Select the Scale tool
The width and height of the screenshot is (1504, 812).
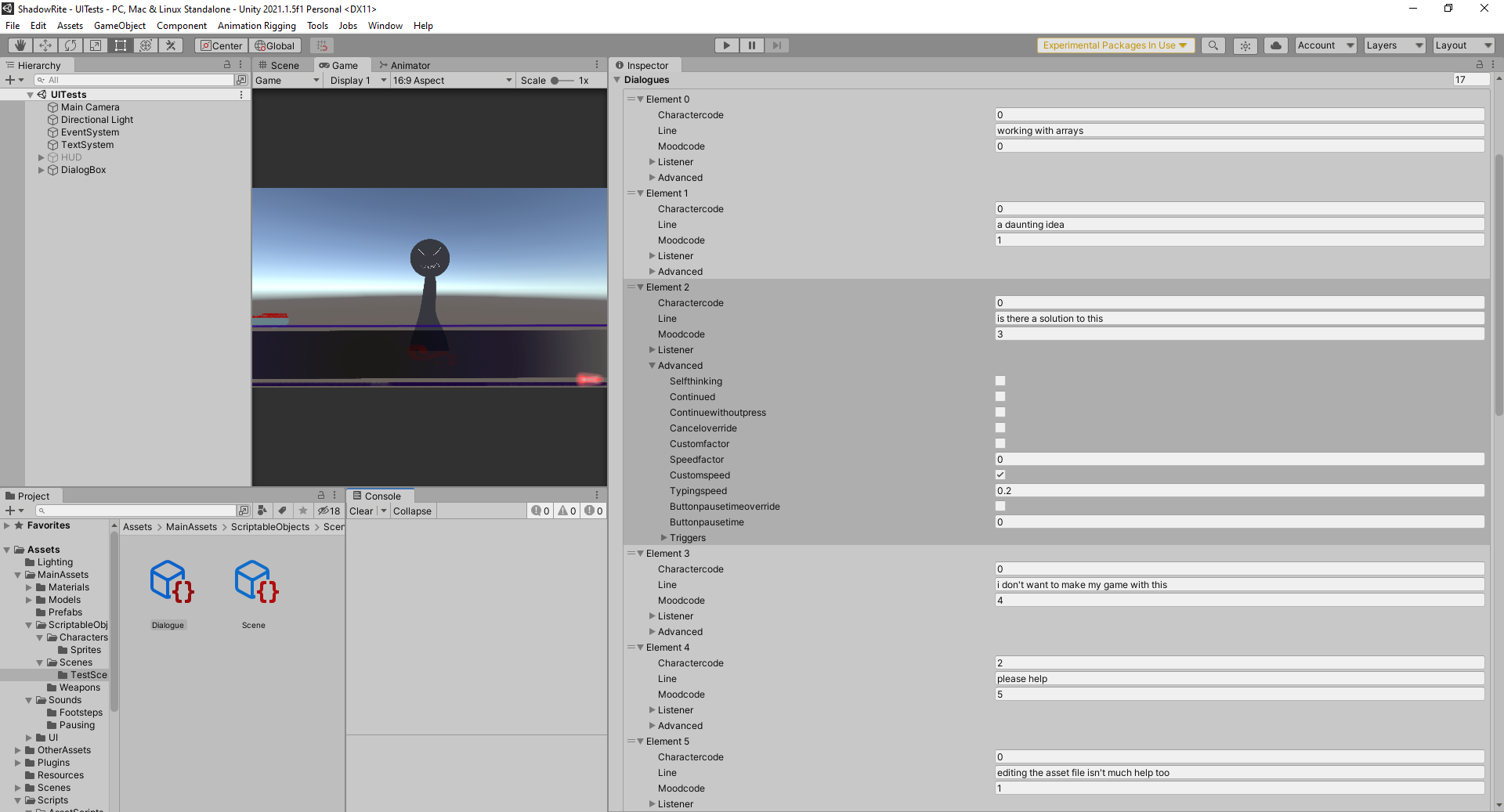pos(96,45)
